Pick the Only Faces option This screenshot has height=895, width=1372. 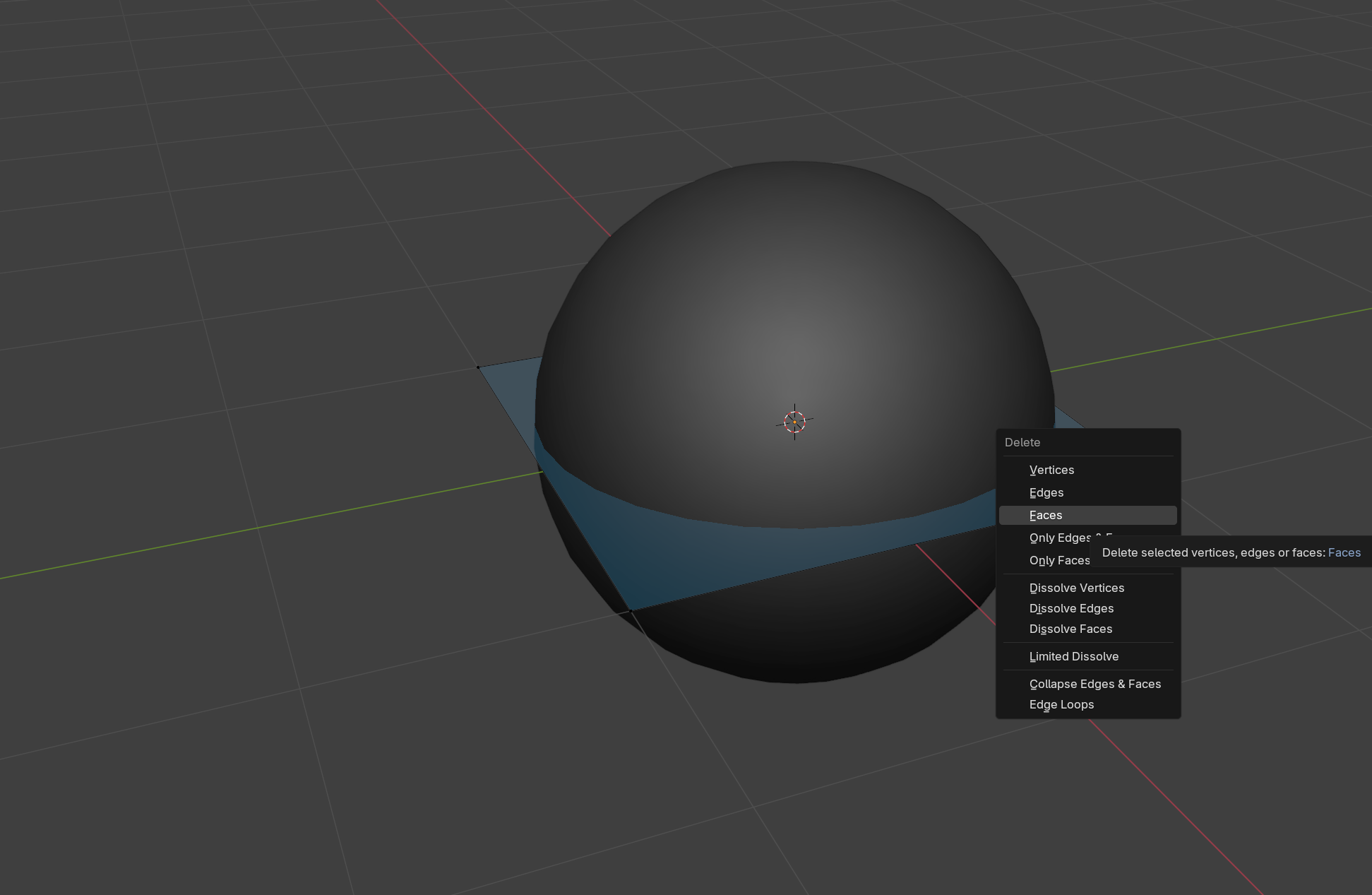pos(1058,561)
